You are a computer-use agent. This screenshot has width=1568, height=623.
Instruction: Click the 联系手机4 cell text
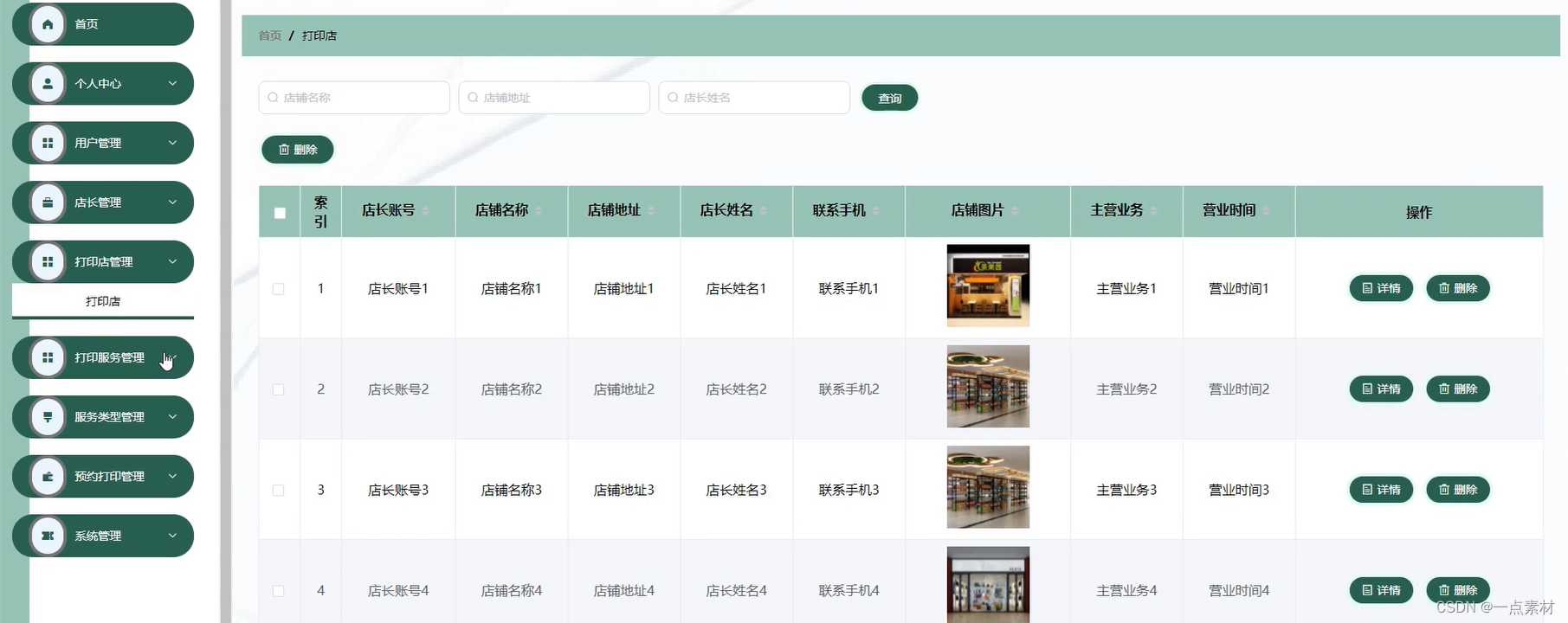click(x=849, y=591)
